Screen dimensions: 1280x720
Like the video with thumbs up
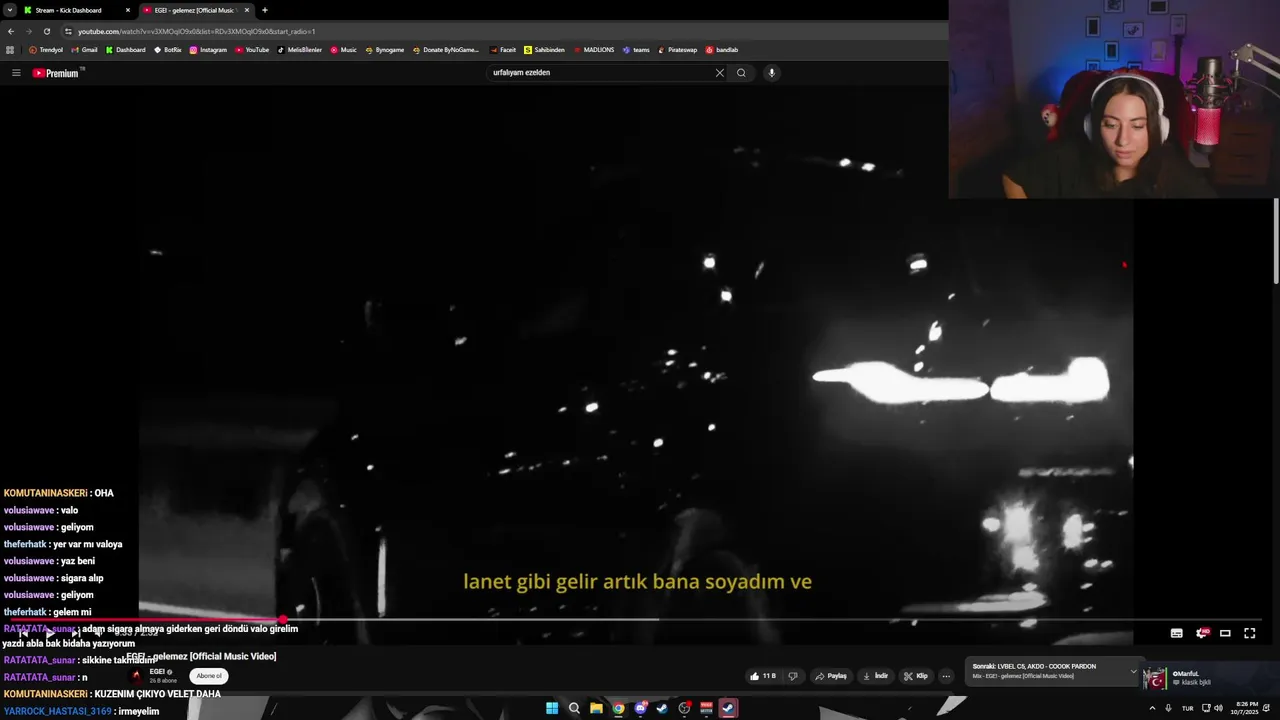tap(763, 676)
